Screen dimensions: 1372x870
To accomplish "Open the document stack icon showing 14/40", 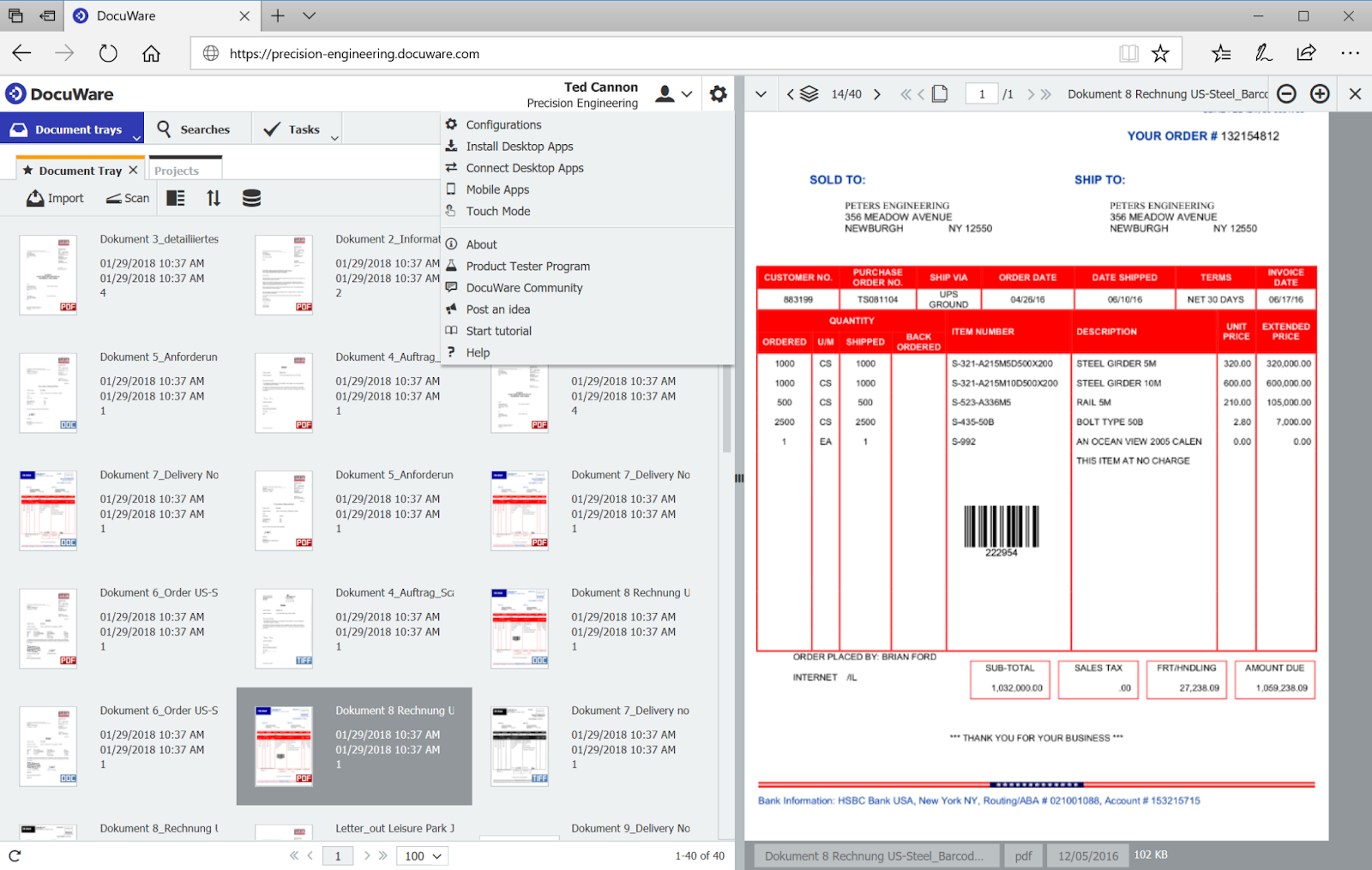I will (x=807, y=93).
